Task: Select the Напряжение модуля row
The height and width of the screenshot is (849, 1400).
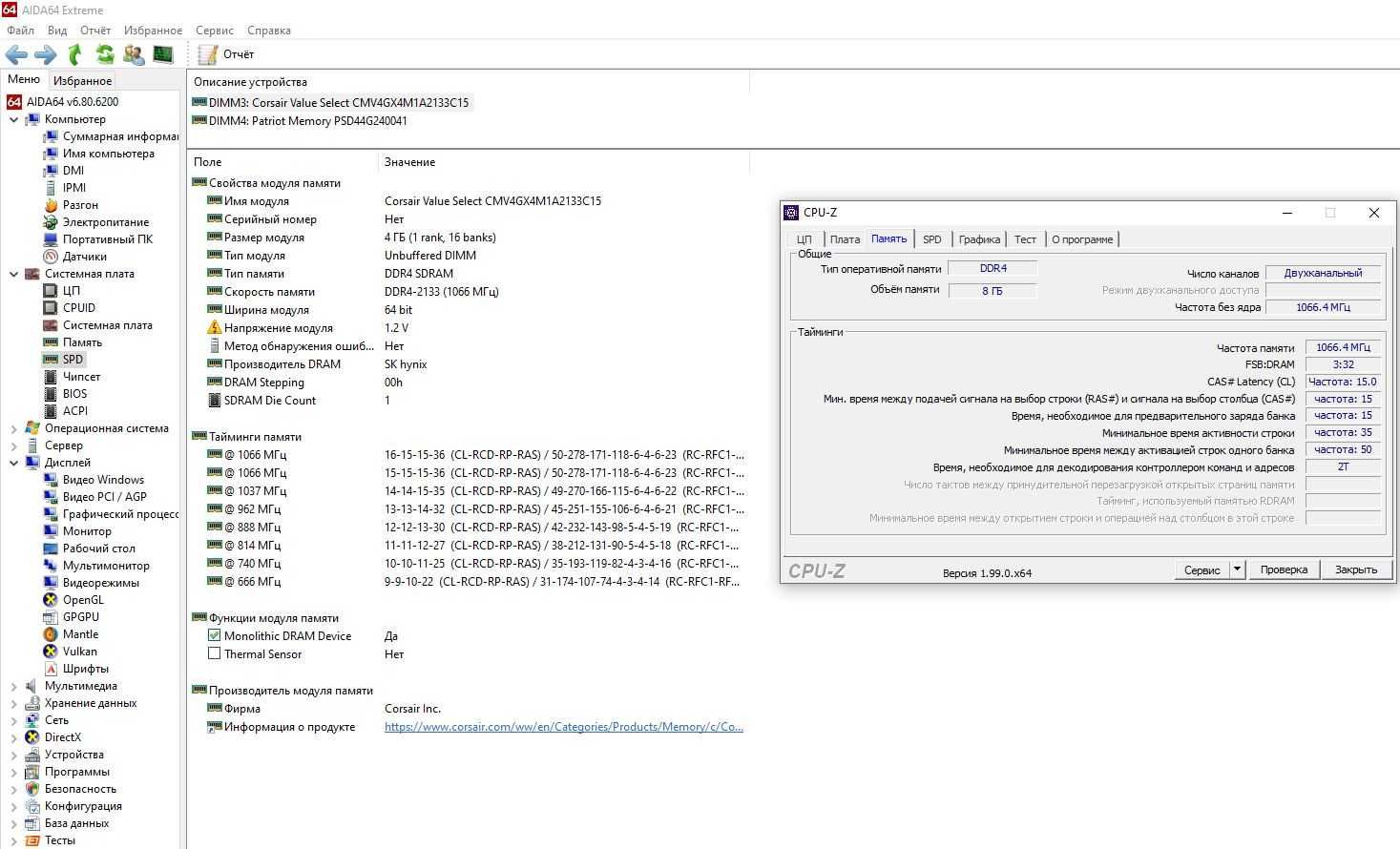Action: click(468, 328)
